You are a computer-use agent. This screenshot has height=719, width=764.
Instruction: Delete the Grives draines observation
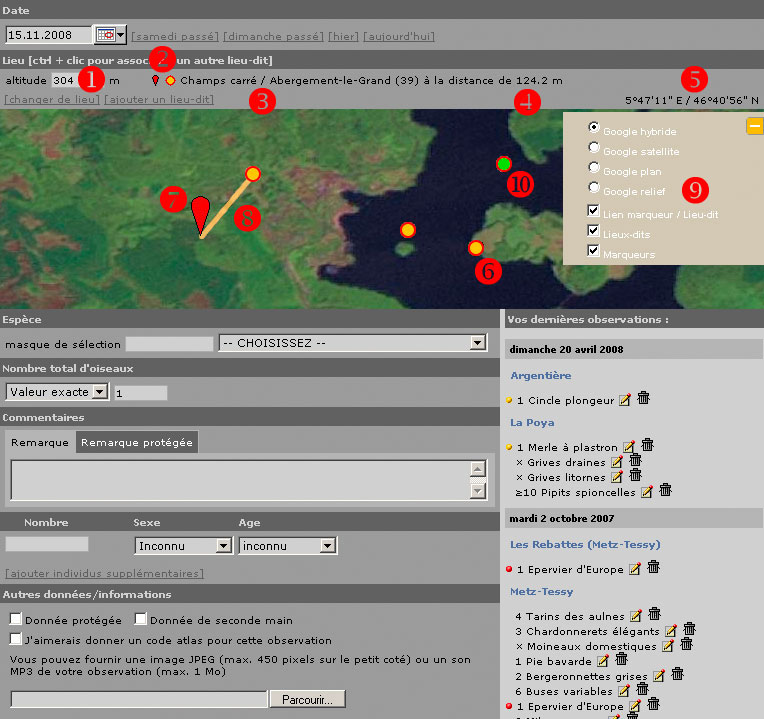pyautogui.click(x=635, y=460)
